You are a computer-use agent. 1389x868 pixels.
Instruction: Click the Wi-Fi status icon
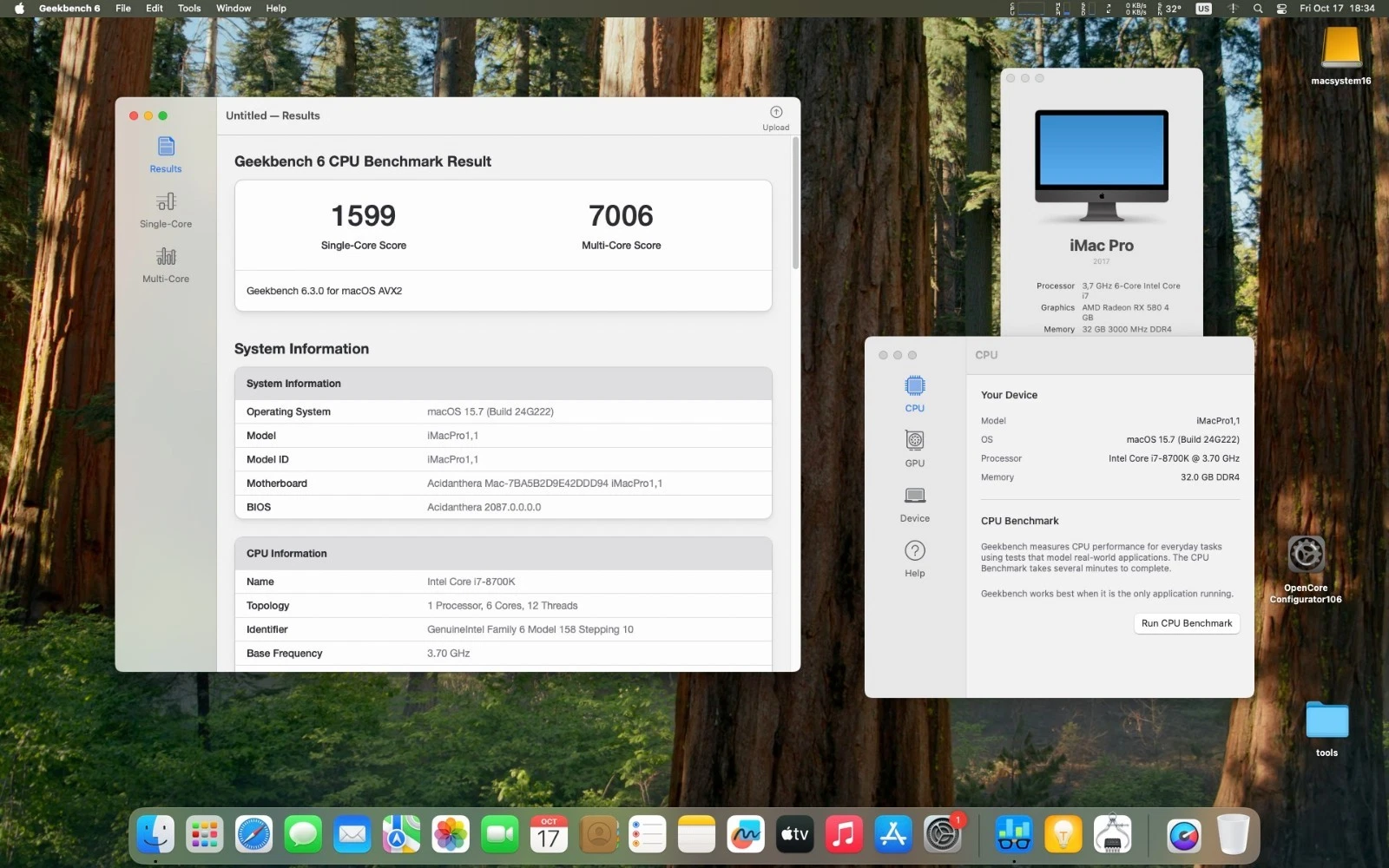(x=1232, y=8)
